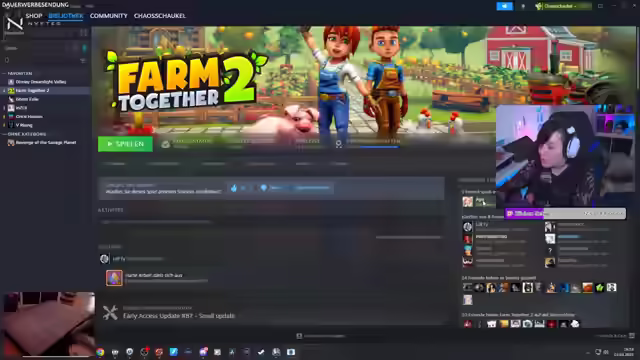The height and width of the screenshot is (360, 640).
Task: Open the Early Access Update news item
Action: (179, 316)
